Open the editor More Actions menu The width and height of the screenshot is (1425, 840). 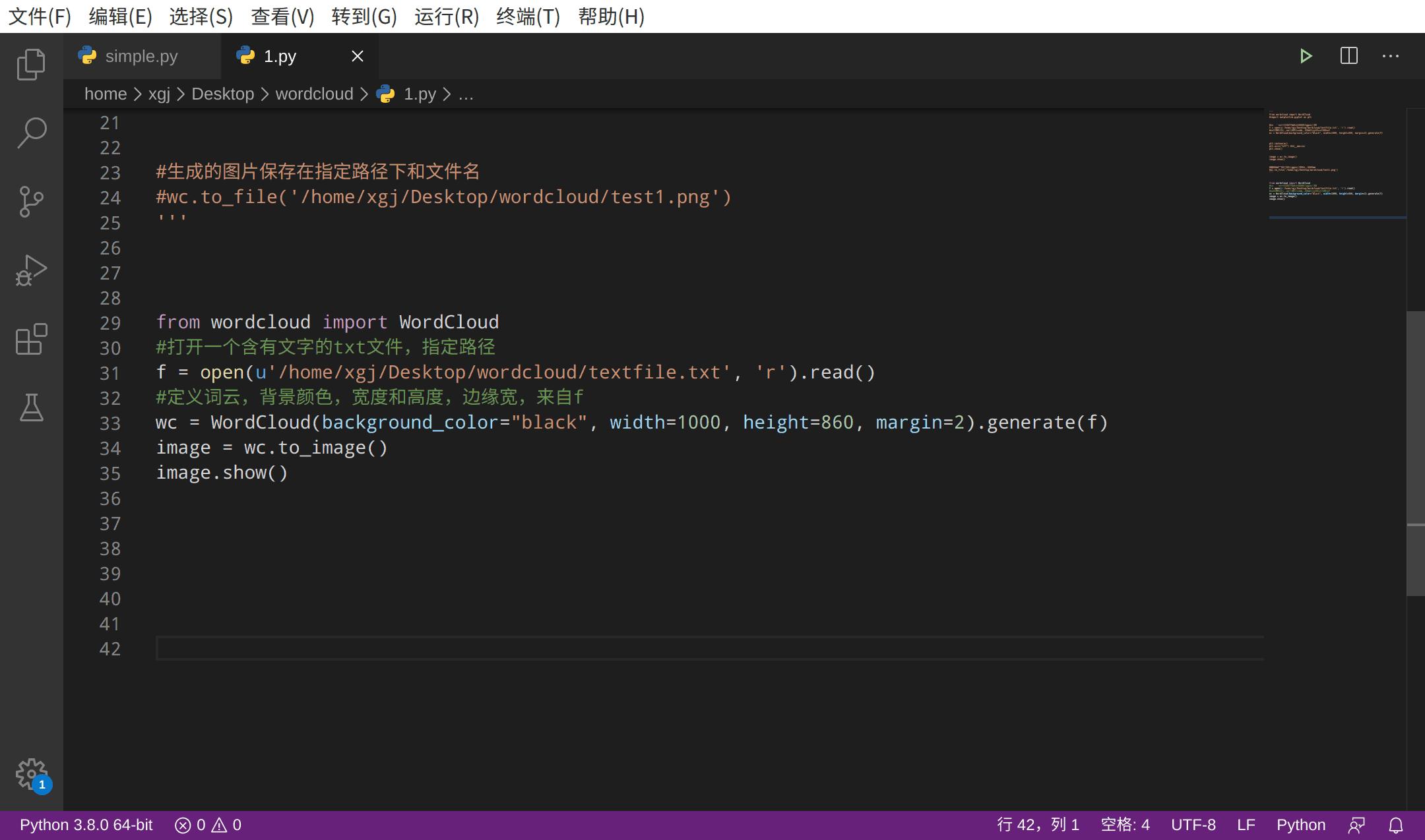[1391, 55]
